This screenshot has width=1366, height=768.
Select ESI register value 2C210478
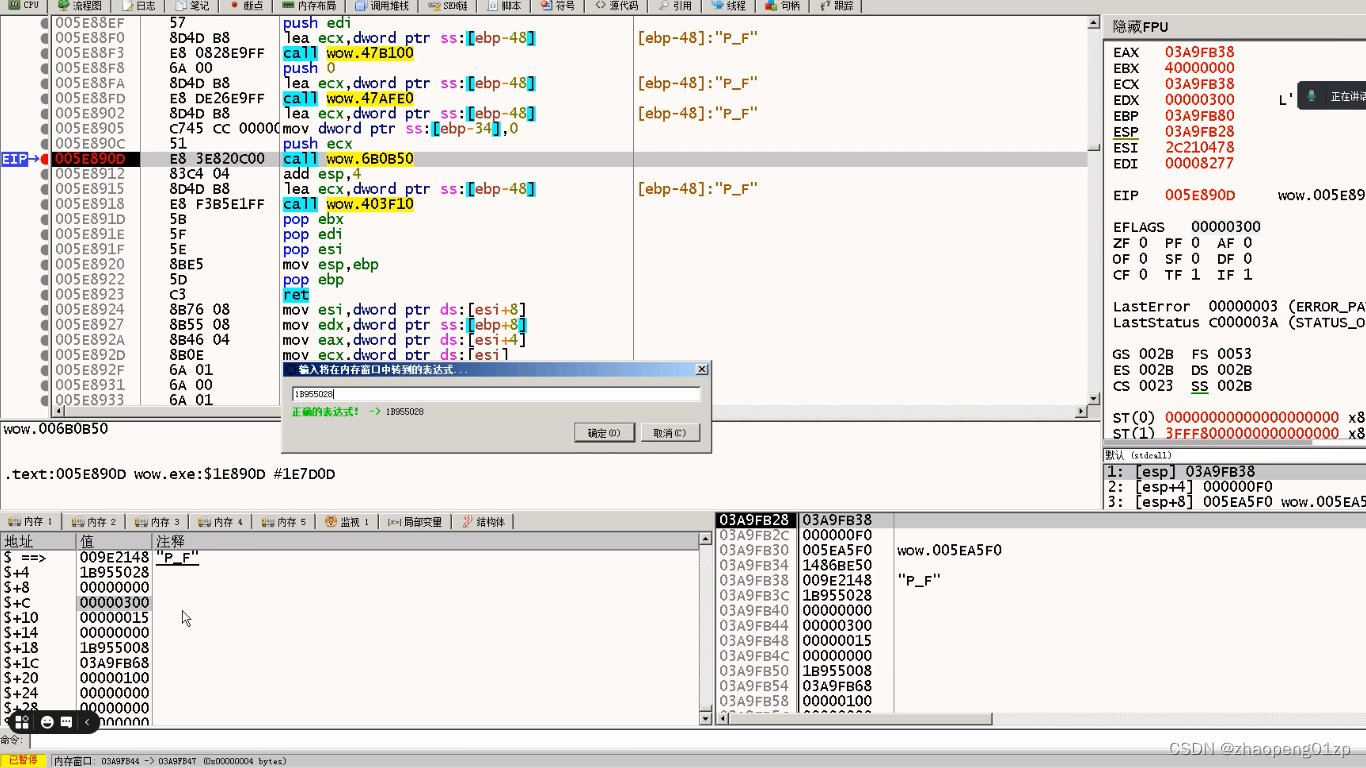click(x=1199, y=148)
